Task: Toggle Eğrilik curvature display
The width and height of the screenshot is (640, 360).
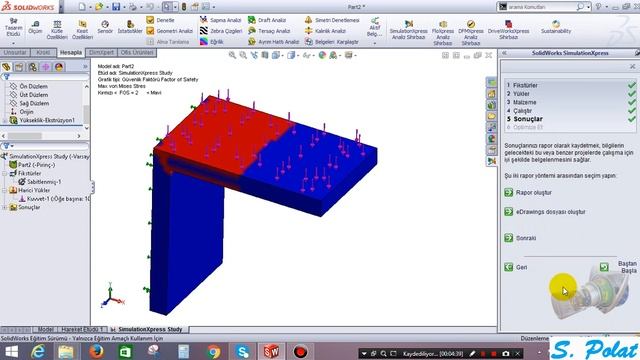Action: point(211,42)
